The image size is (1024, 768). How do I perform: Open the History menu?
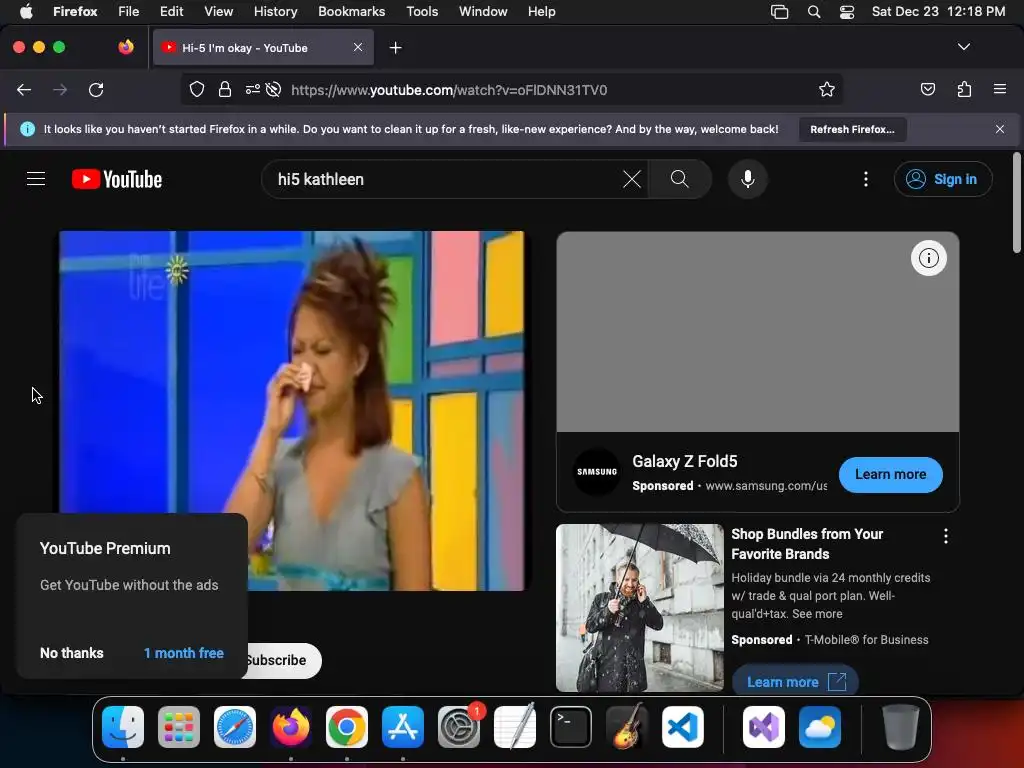pos(276,11)
